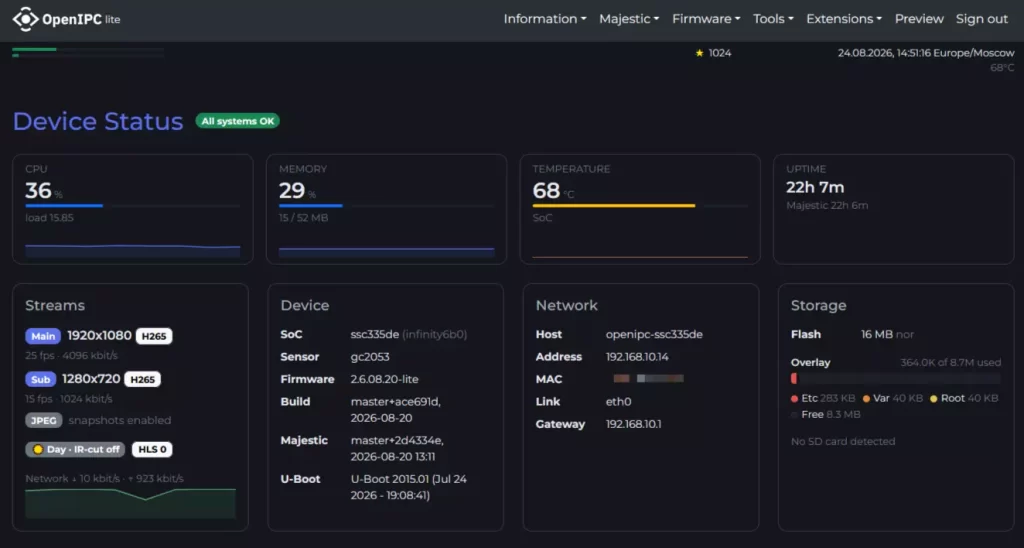Viewport: 1024px width, 548px height.
Task: Click the network traffic green graph
Action: click(131, 503)
